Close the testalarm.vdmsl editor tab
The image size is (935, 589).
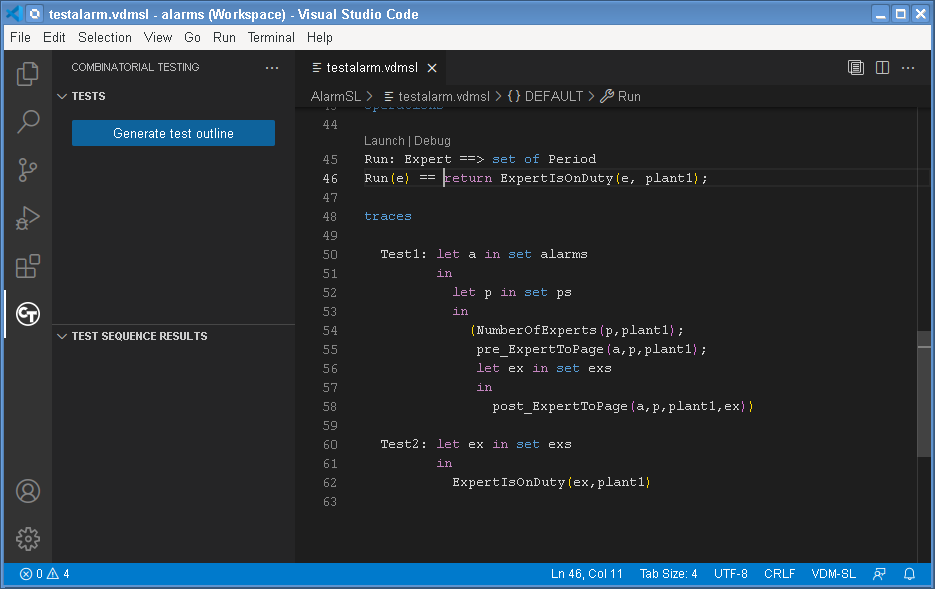click(x=432, y=68)
